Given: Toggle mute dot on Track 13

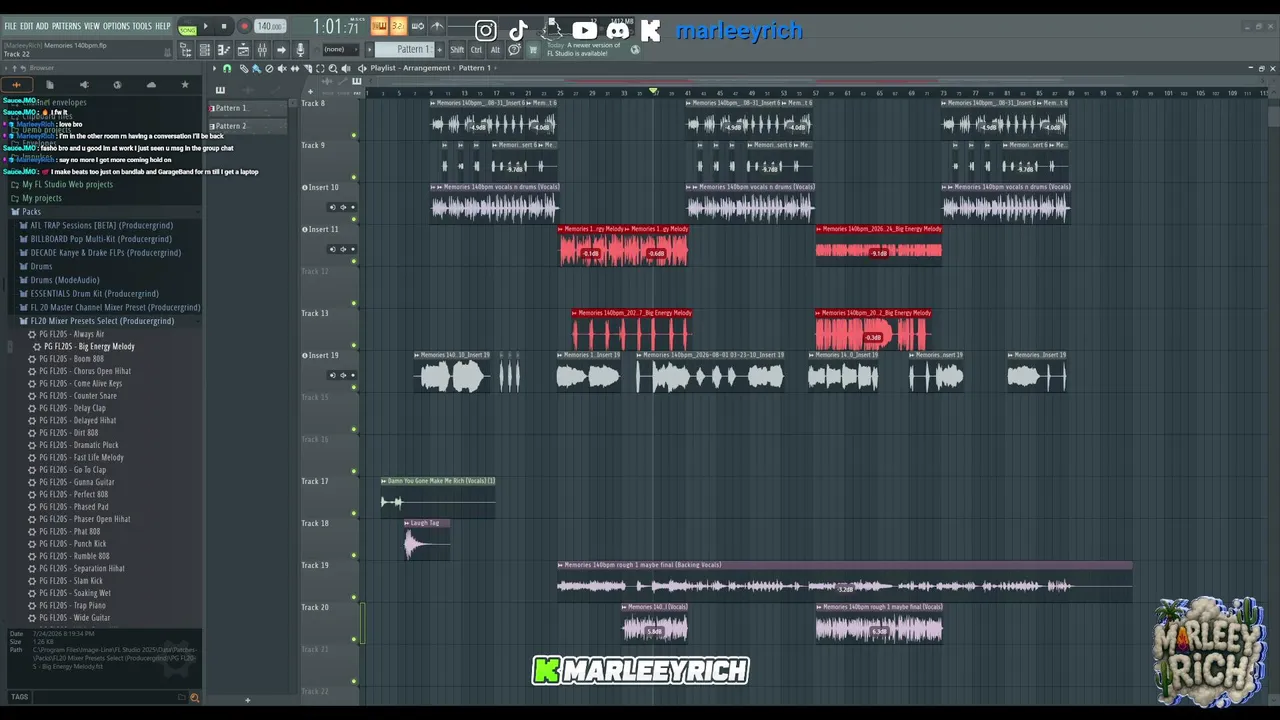Looking at the screenshot, I should [x=354, y=345].
